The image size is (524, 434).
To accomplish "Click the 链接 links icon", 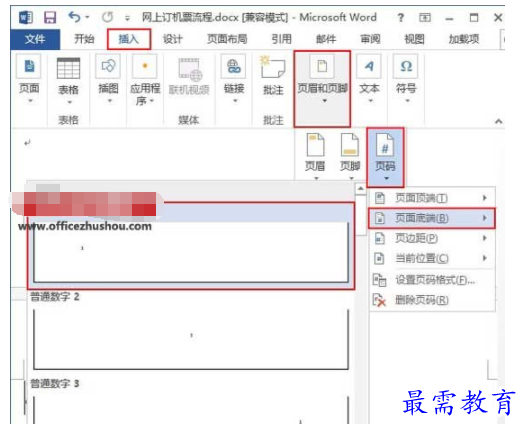I will click(x=234, y=66).
